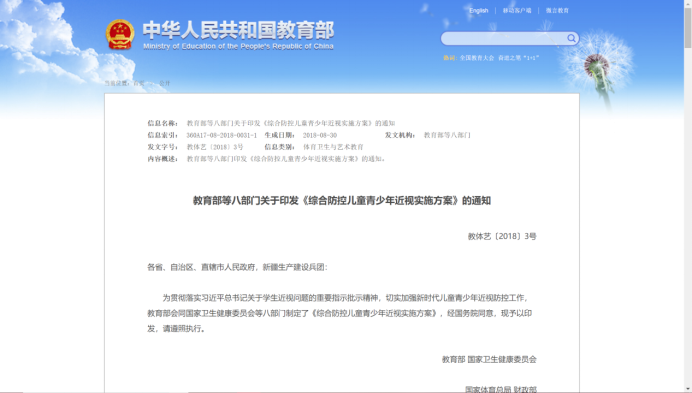Screen dimensions: 692x393
Task: Click the 内容概述 summary text
Action: pyautogui.click(x=287, y=159)
